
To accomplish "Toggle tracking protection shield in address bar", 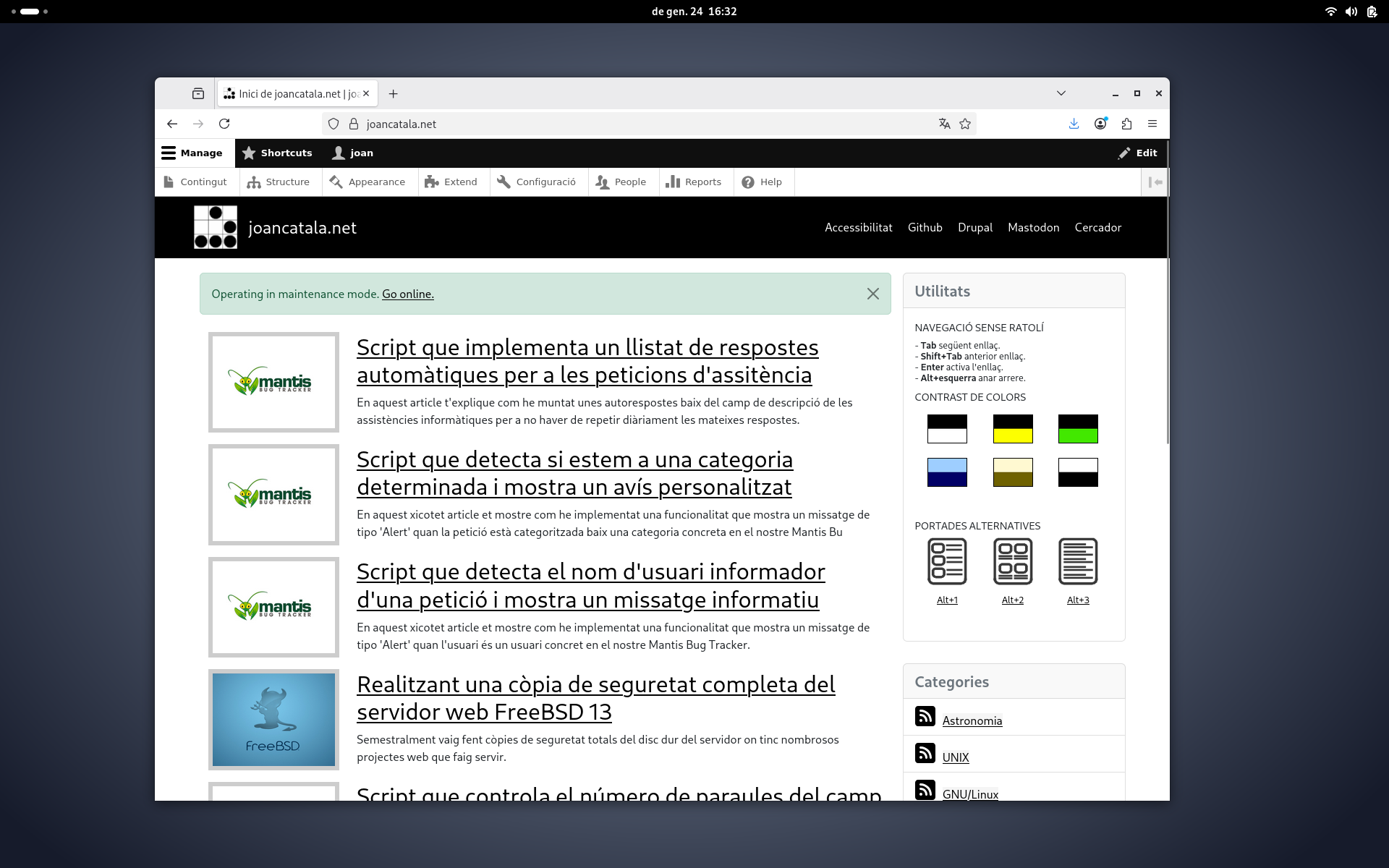I will tap(334, 124).
